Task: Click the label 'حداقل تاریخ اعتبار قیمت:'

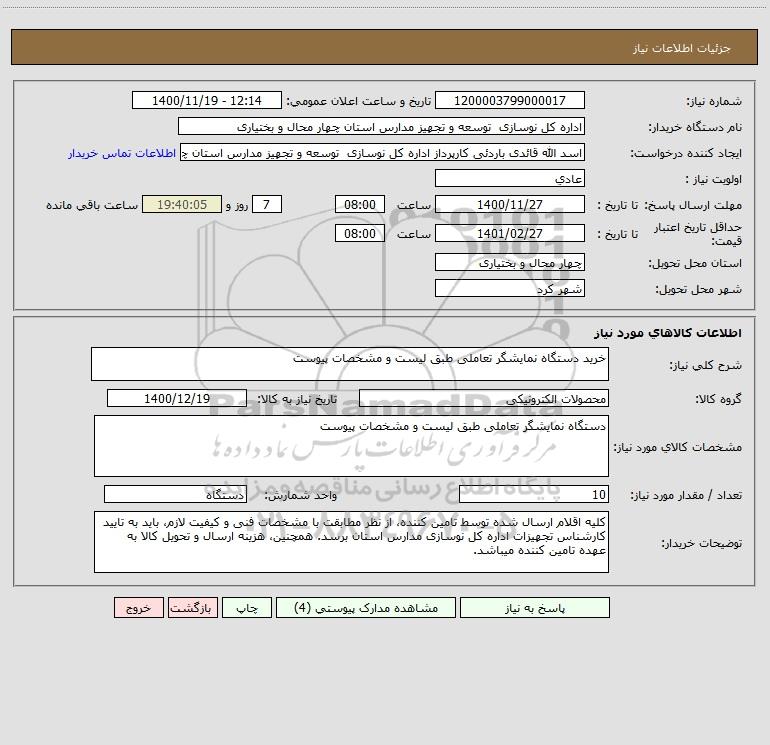Action: tap(697, 234)
